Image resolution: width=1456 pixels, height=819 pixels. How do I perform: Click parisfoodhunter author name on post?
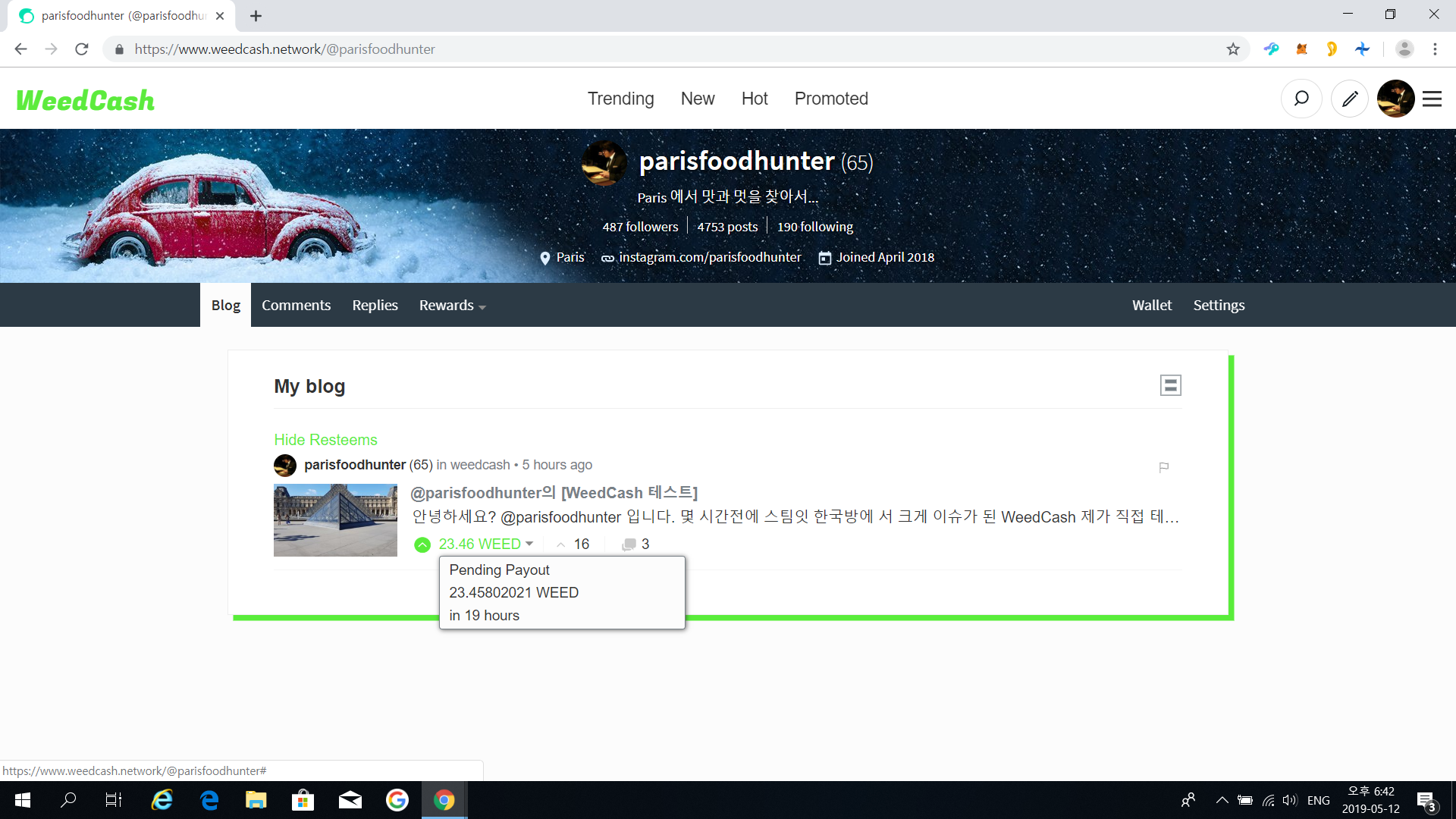point(355,465)
